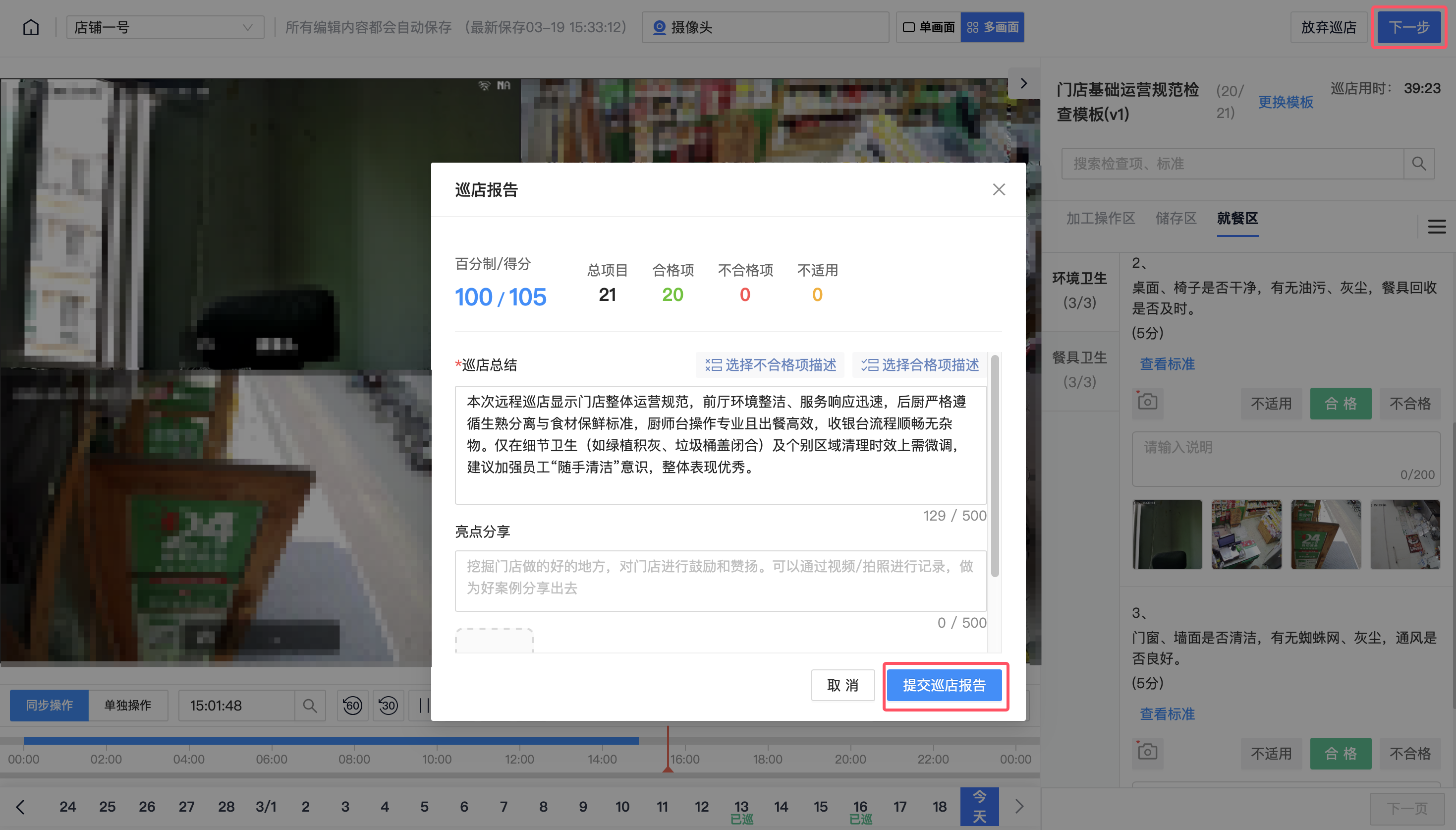The height and width of the screenshot is (830, 1456).
Task: Click 选择不合格项描述 link
Action: pyautogui.click(x=770, y=365)
